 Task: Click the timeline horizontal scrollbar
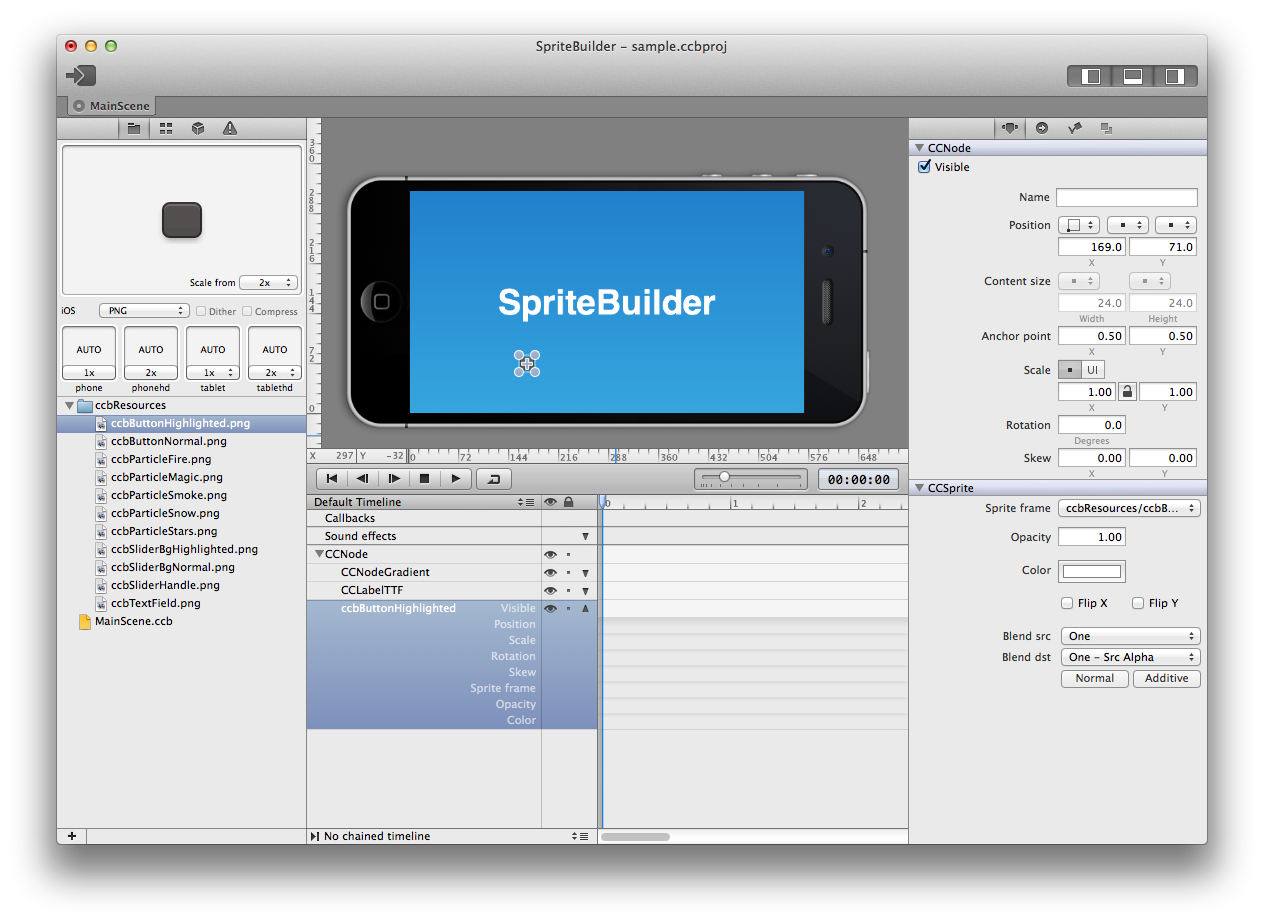click(635, 836)
